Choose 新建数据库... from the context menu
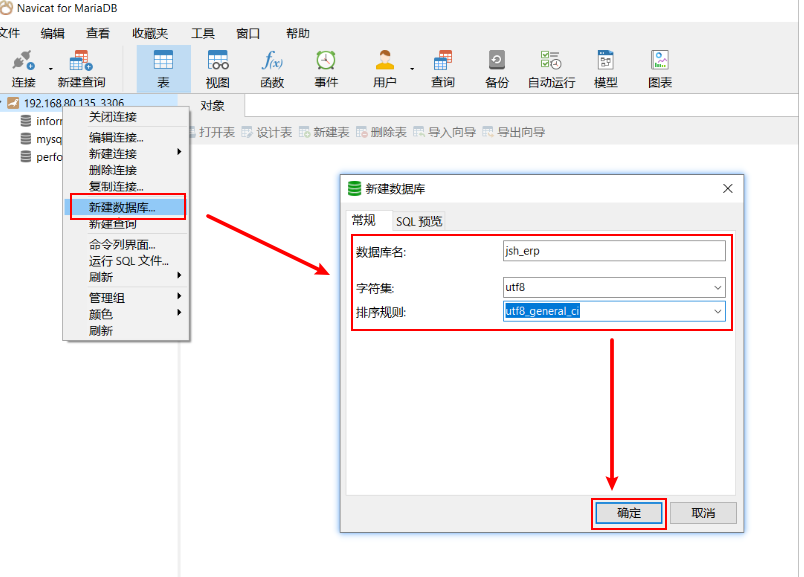This screenshot has height=577, width=804. (122, 208)
